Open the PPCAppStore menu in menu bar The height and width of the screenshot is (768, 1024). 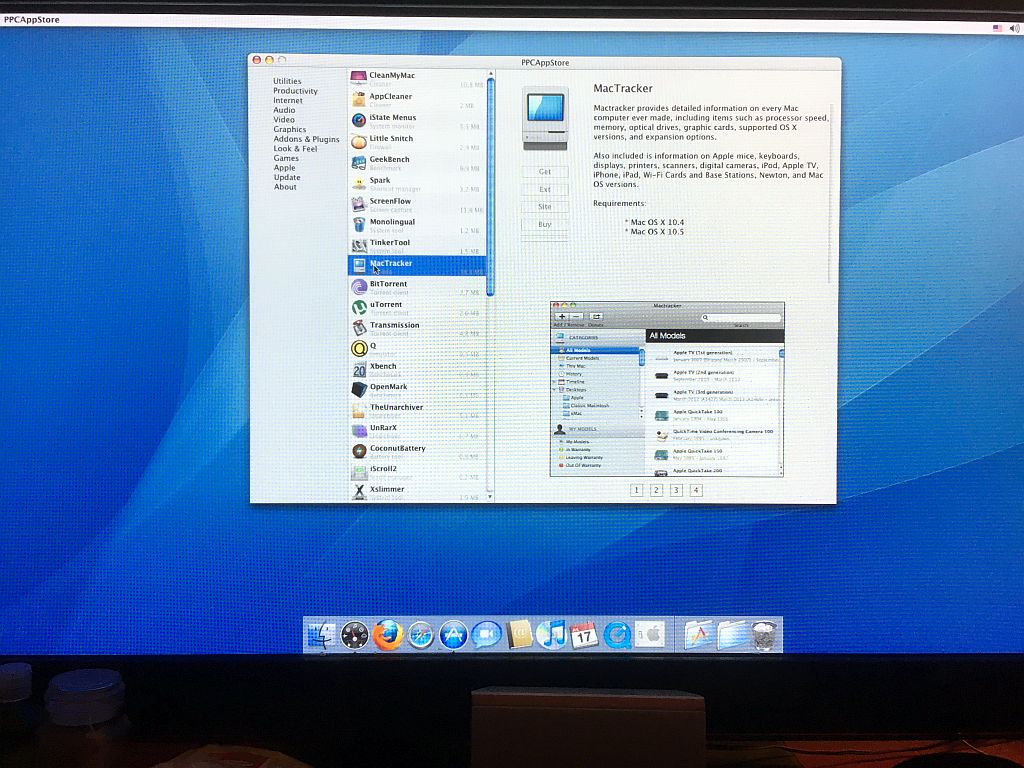point(31,20)
